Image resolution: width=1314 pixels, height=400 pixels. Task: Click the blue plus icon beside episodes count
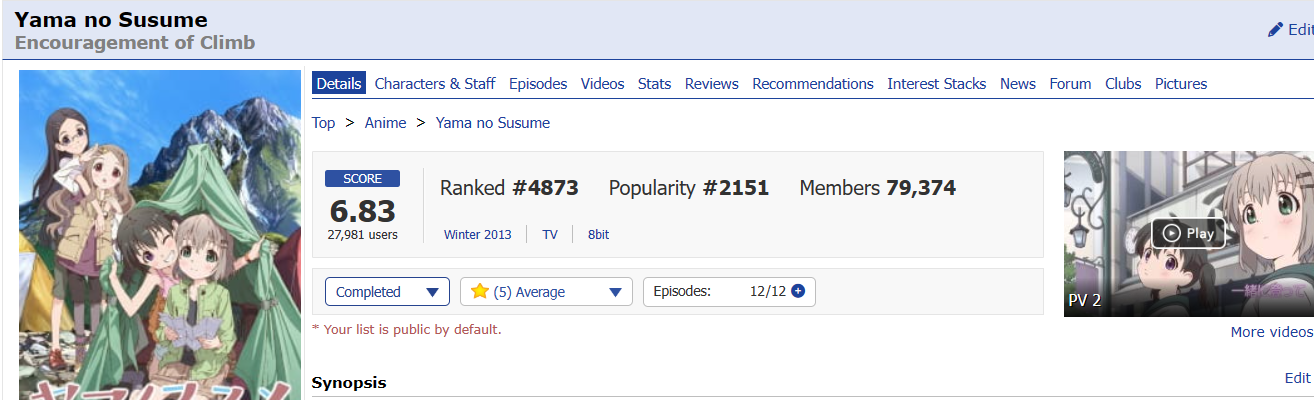[798, 291]
